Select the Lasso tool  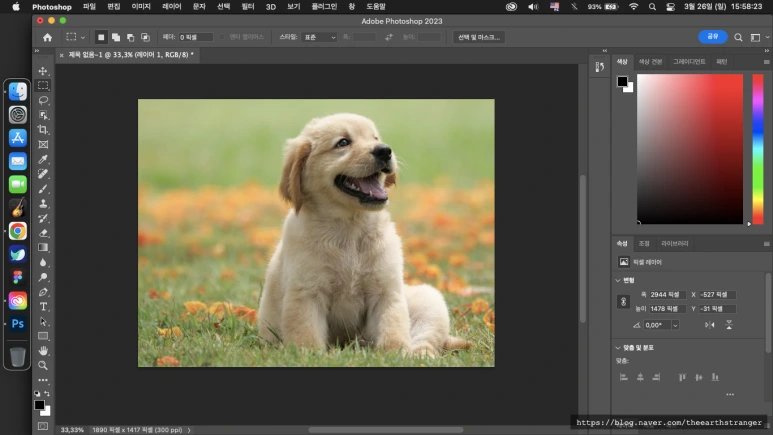[43, 101]
